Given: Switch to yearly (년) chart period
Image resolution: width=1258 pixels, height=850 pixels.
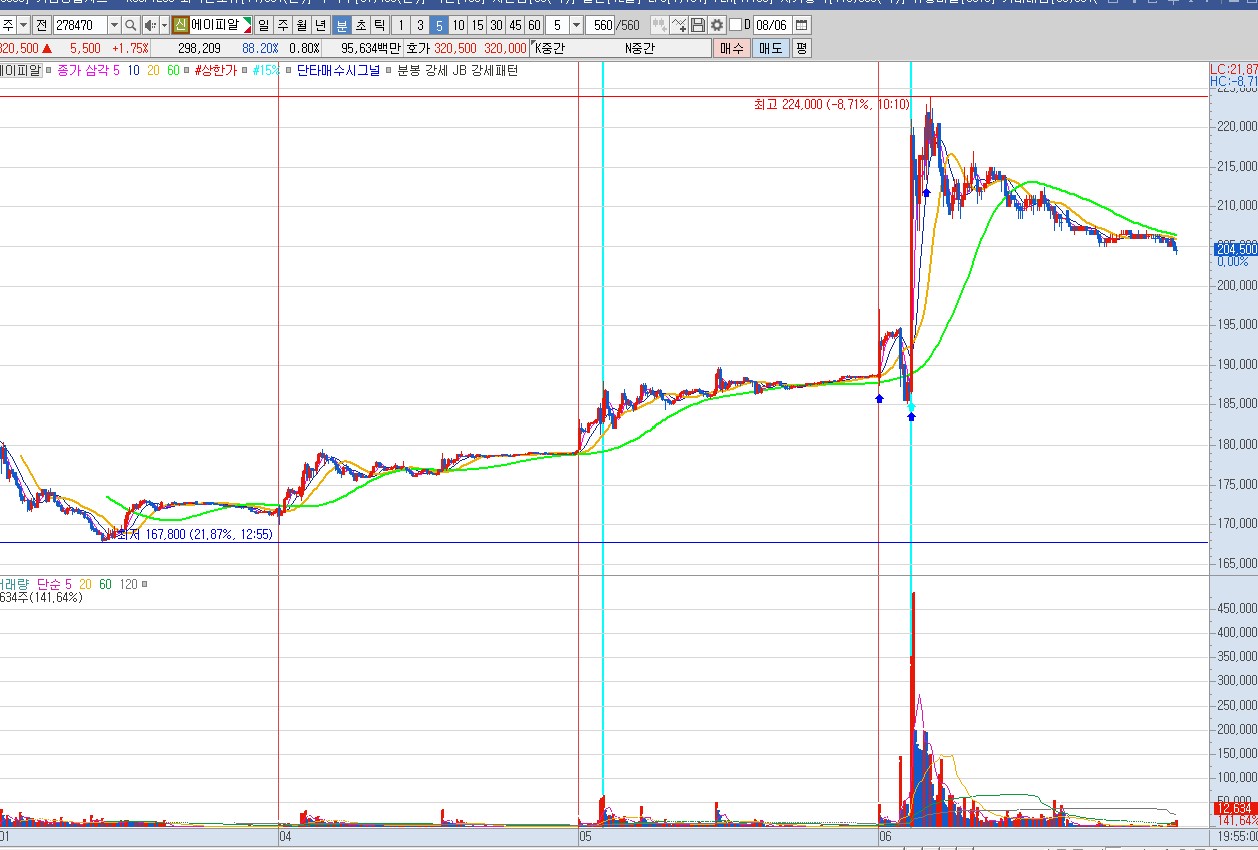Looking at the screenshot, I should tap(321, 25).
